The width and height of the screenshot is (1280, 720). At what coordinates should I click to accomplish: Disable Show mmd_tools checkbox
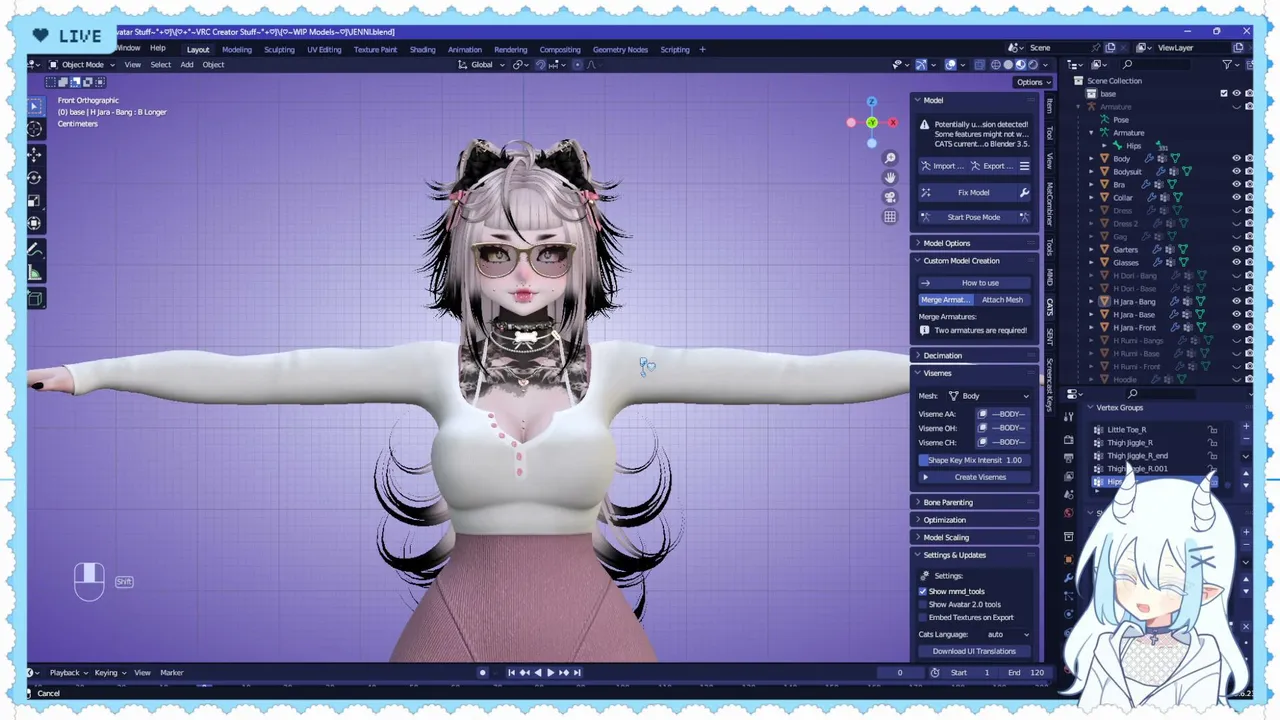pyautogui.click(x=923, y=591)
